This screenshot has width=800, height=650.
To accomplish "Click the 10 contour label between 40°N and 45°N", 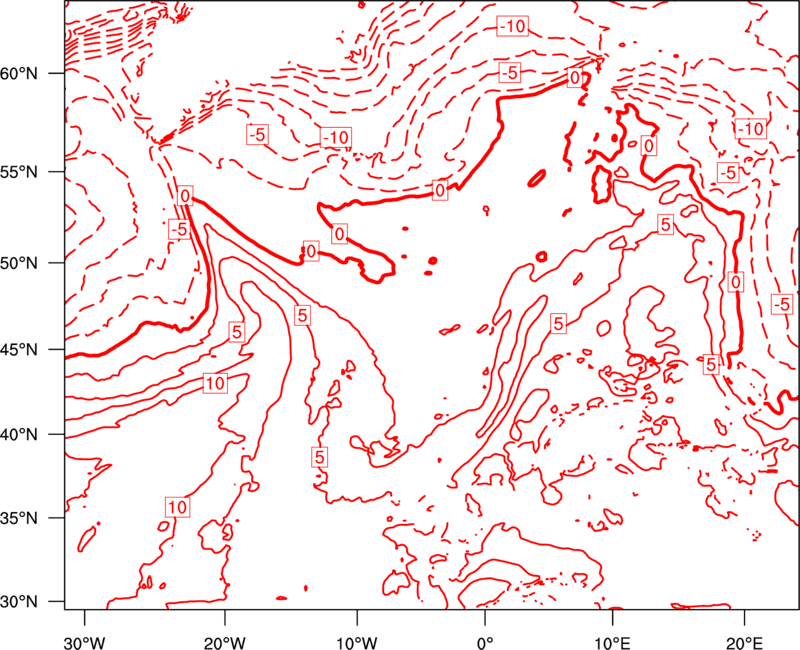I will [x=214, y=383].
